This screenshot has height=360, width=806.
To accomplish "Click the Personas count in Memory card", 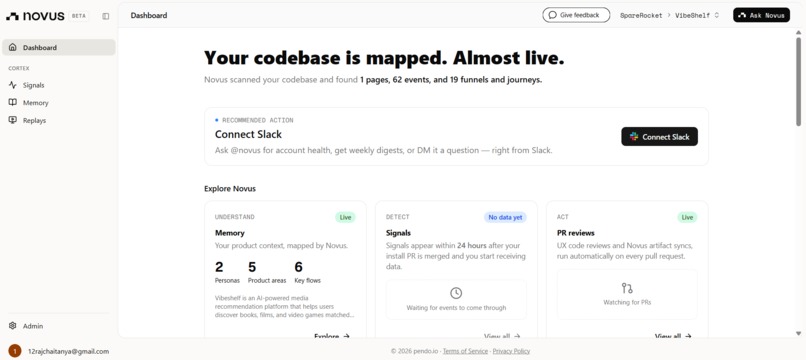I will (x=219, y=267).
